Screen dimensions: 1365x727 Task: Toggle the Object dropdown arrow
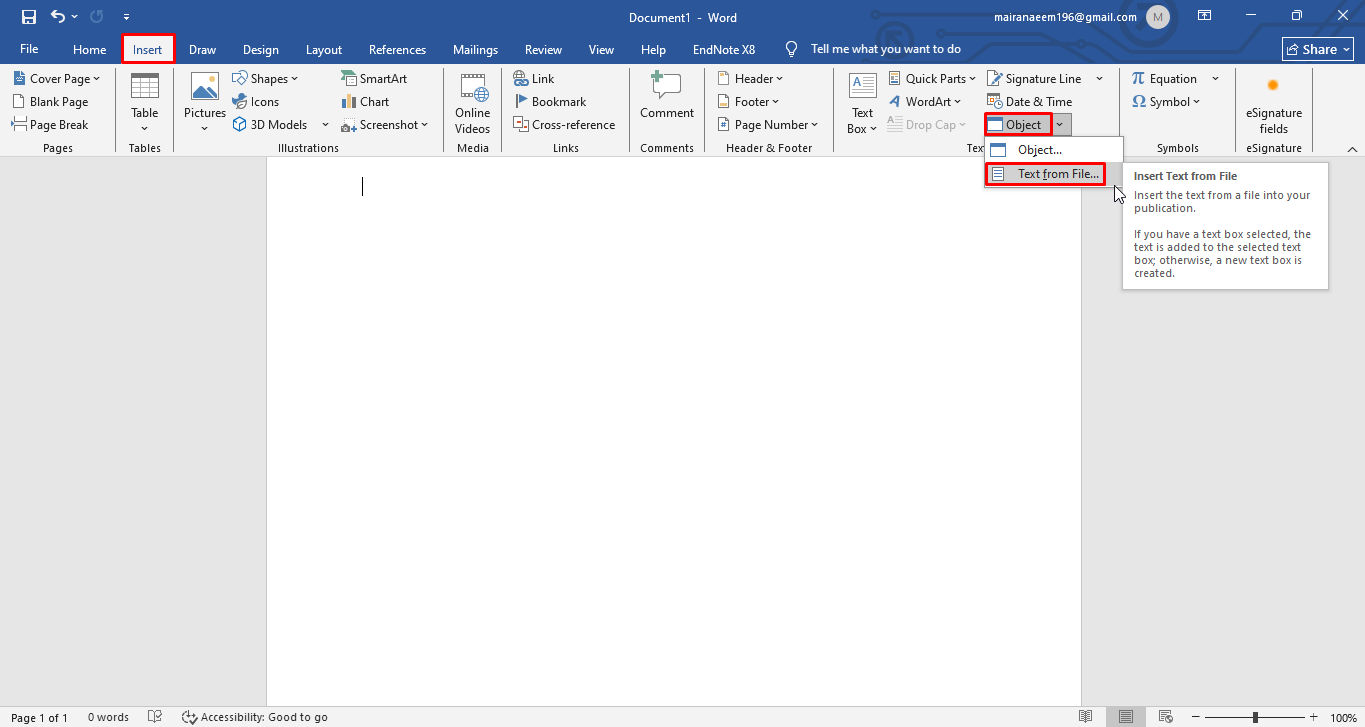[x=1060, y=125]
